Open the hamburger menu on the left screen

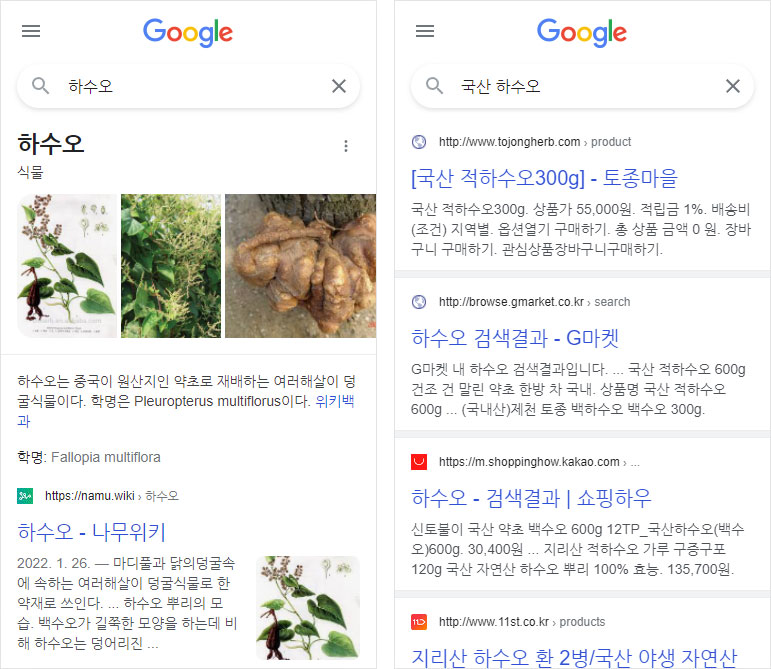click(x=31, y=31)
